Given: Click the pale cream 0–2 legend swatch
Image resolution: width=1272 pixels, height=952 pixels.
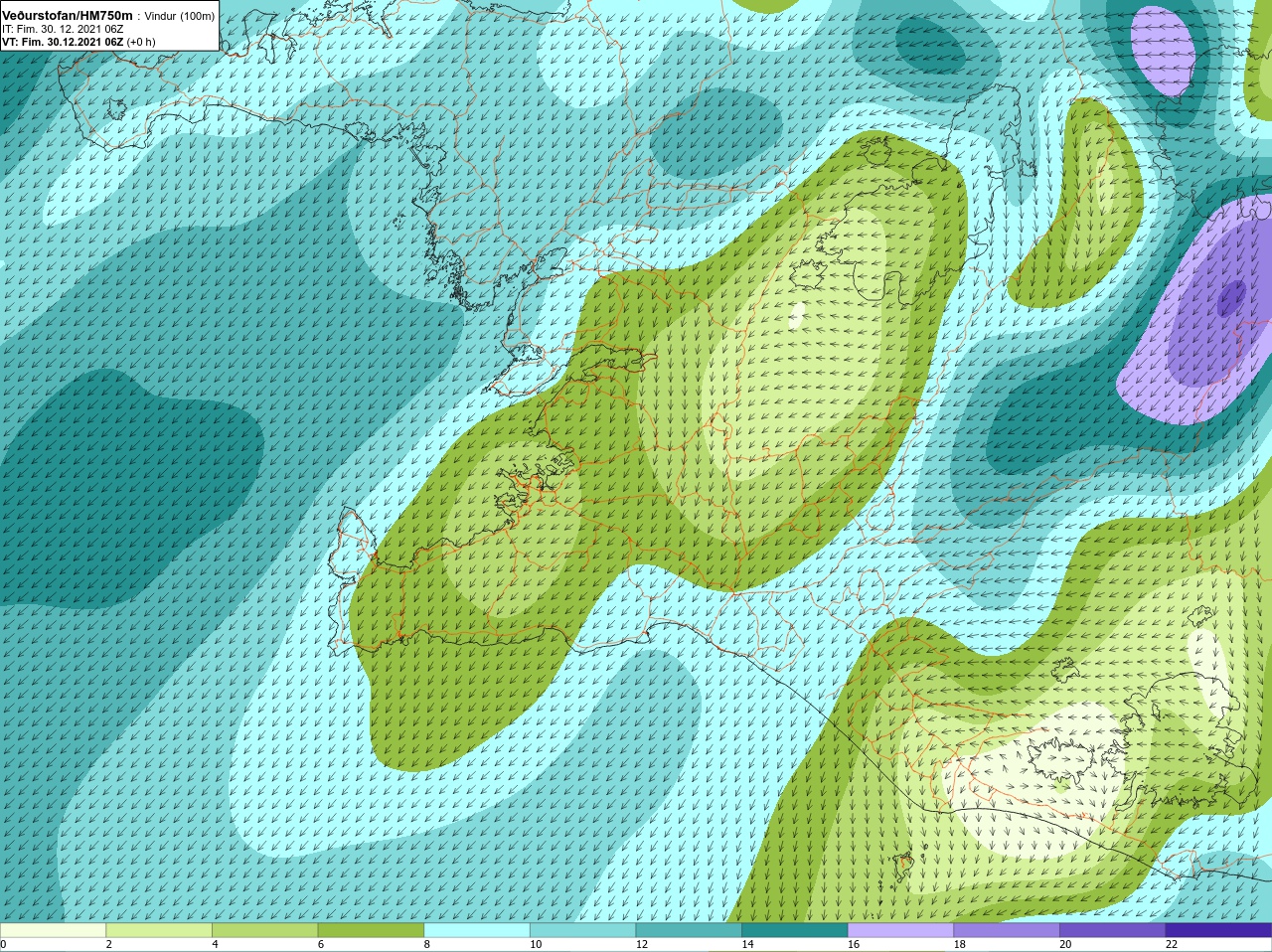Looking at the screenshot, I should [53, 930].
